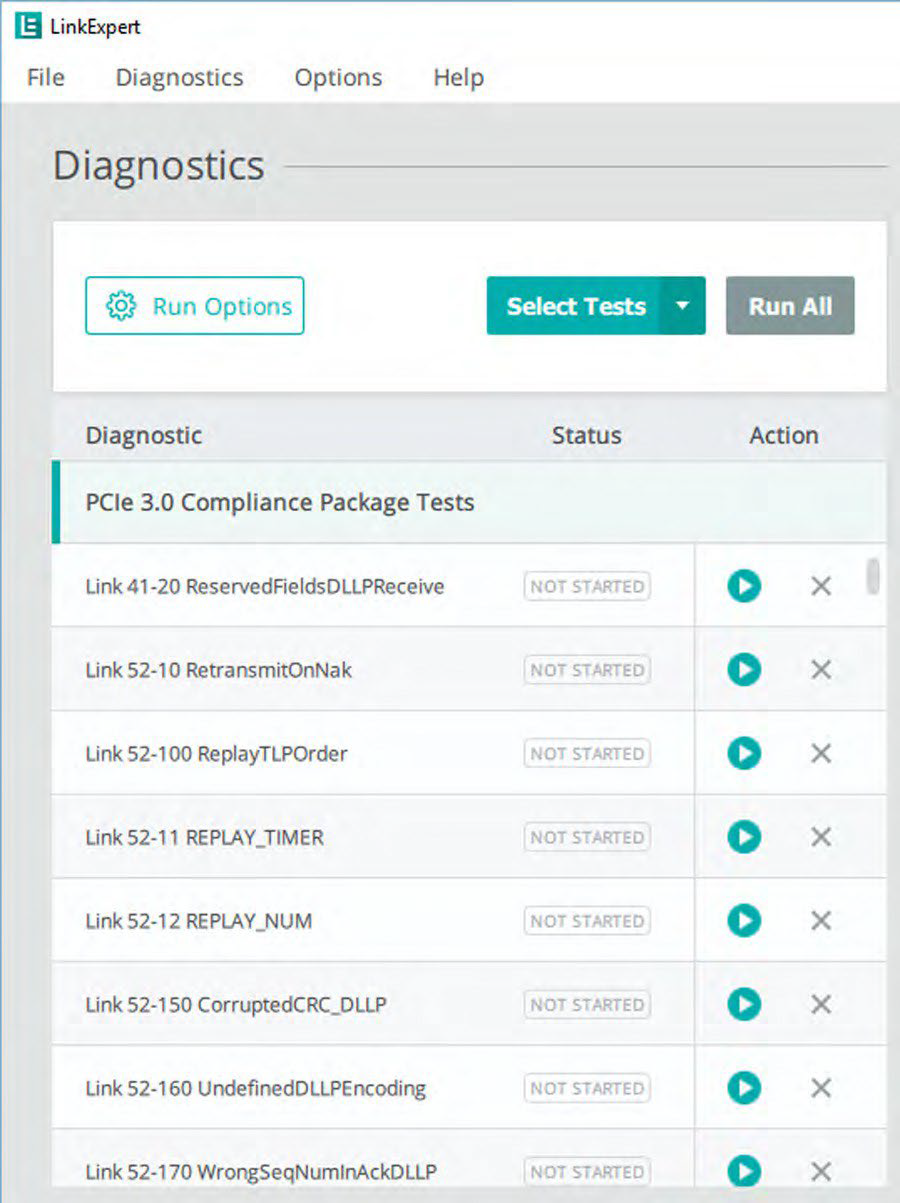Open the Help menu
Screen dimensions: 900x1203
click(459, 77)
